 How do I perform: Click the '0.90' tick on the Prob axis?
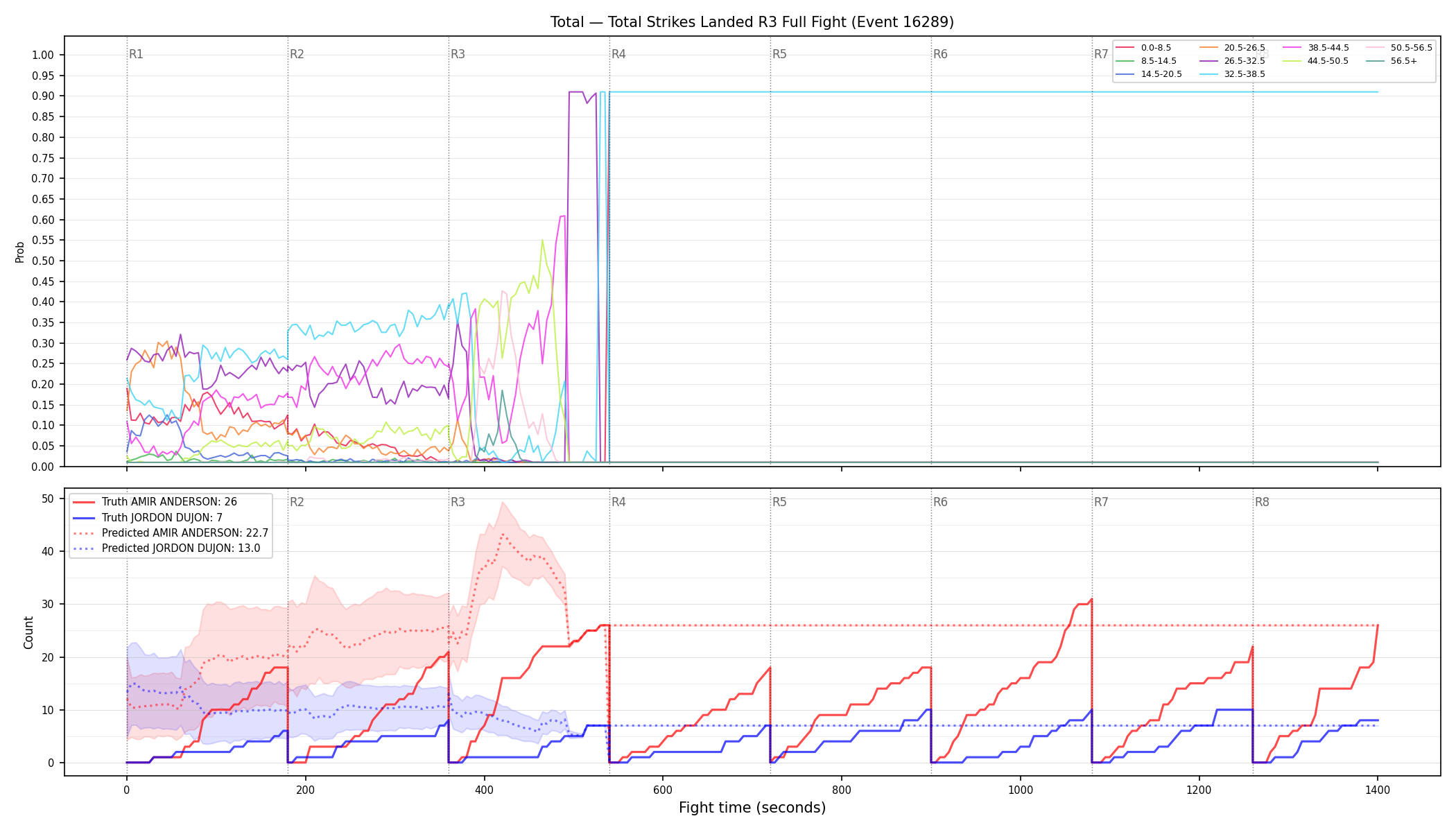tap(43, 96)
